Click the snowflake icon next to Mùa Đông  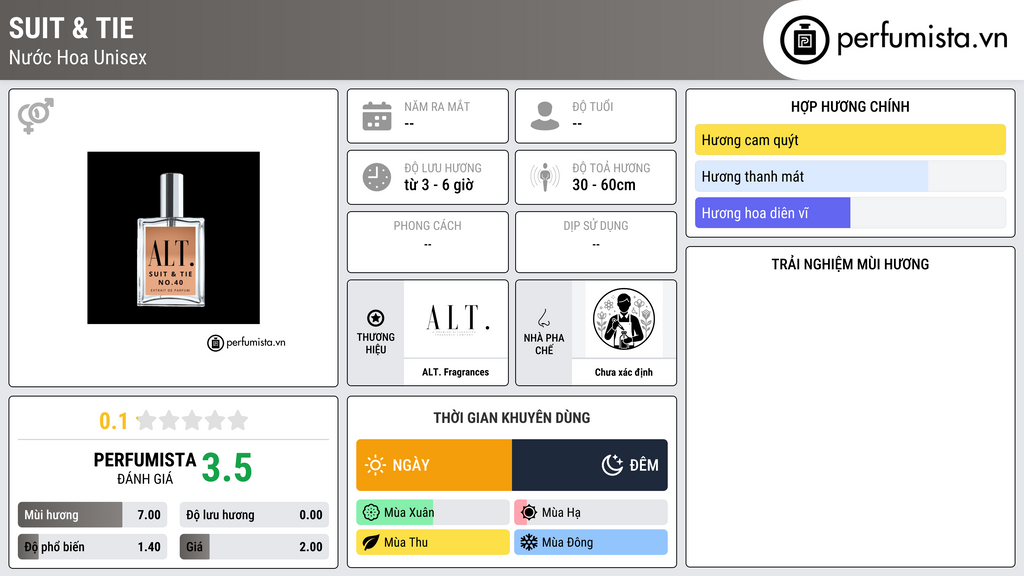[x=529, y=542]
